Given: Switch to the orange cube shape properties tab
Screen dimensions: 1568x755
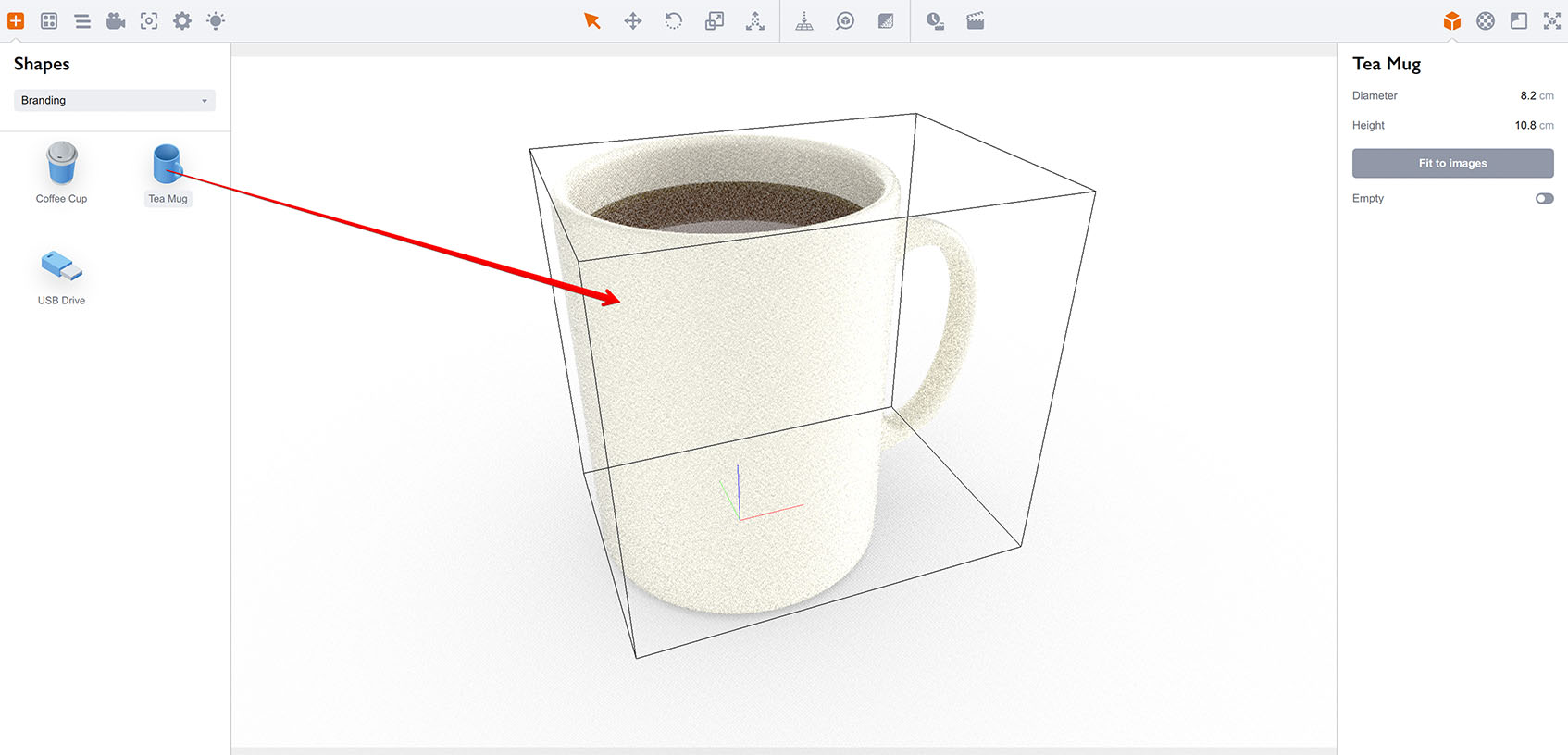Looking at the screenshot, I should point(1451,20).
